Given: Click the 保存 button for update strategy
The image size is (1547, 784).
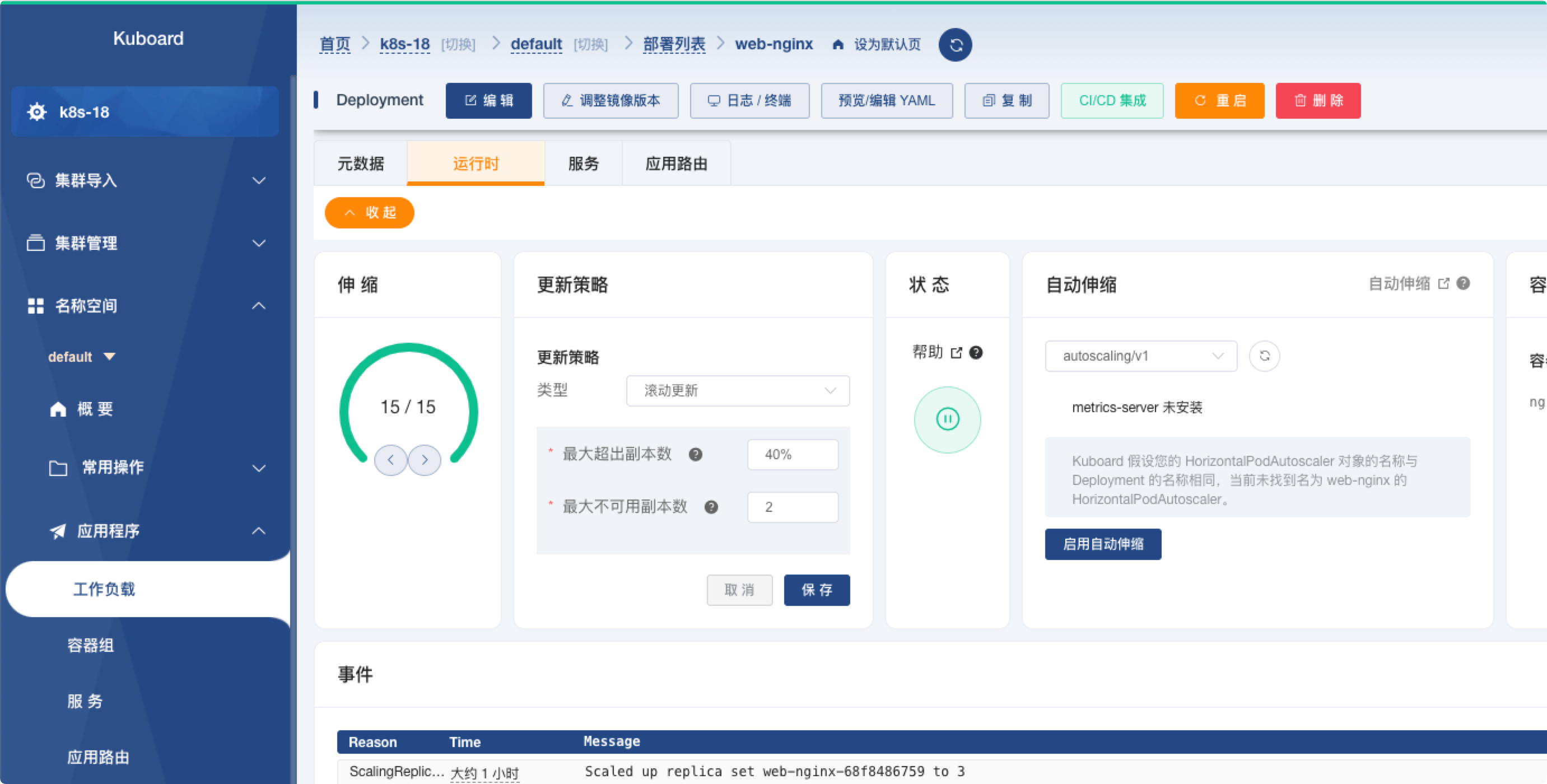Looking at the screenshot, I should pos(816,590).
